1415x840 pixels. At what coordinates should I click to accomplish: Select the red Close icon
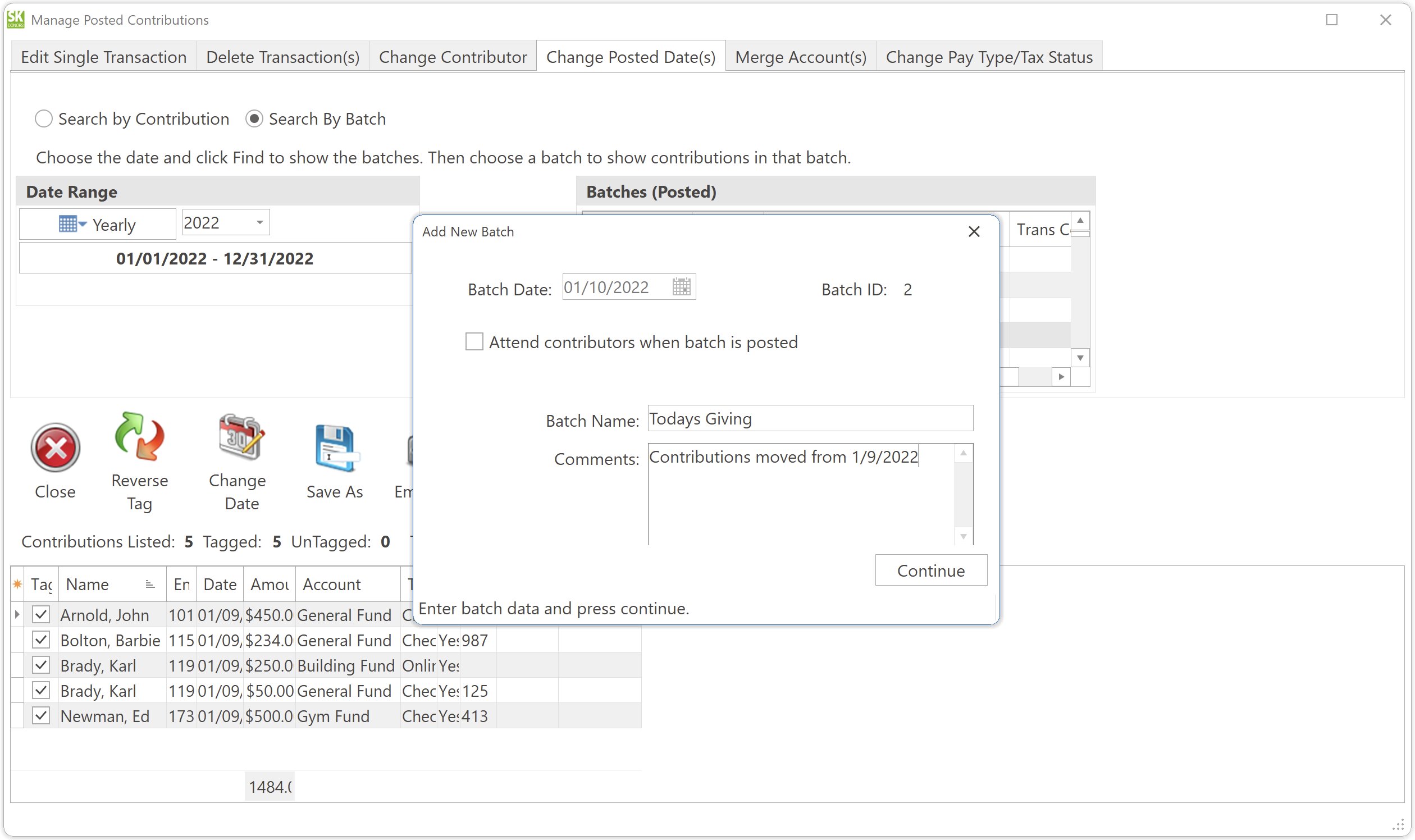pyautogui.click(x=54, y=448)
